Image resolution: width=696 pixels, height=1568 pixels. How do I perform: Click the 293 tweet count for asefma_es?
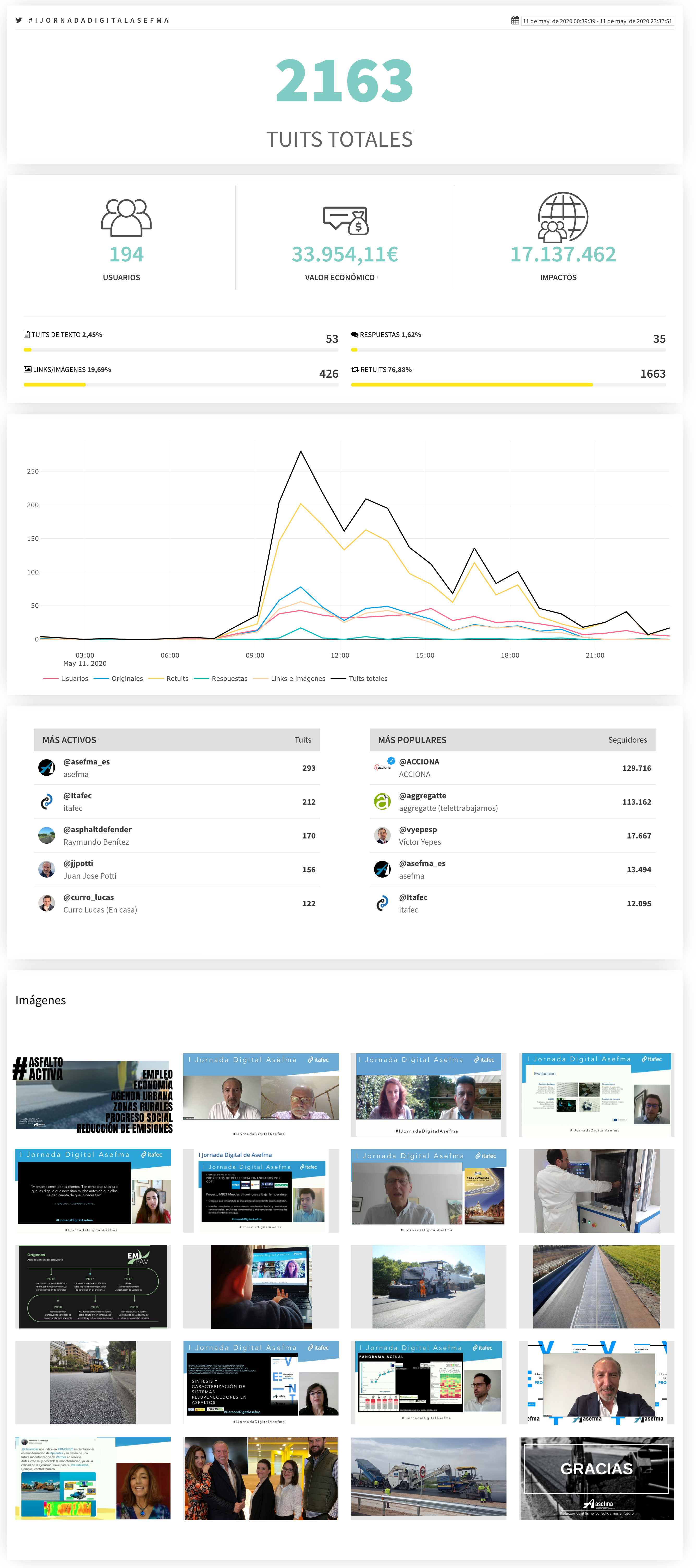pos(309,768)
